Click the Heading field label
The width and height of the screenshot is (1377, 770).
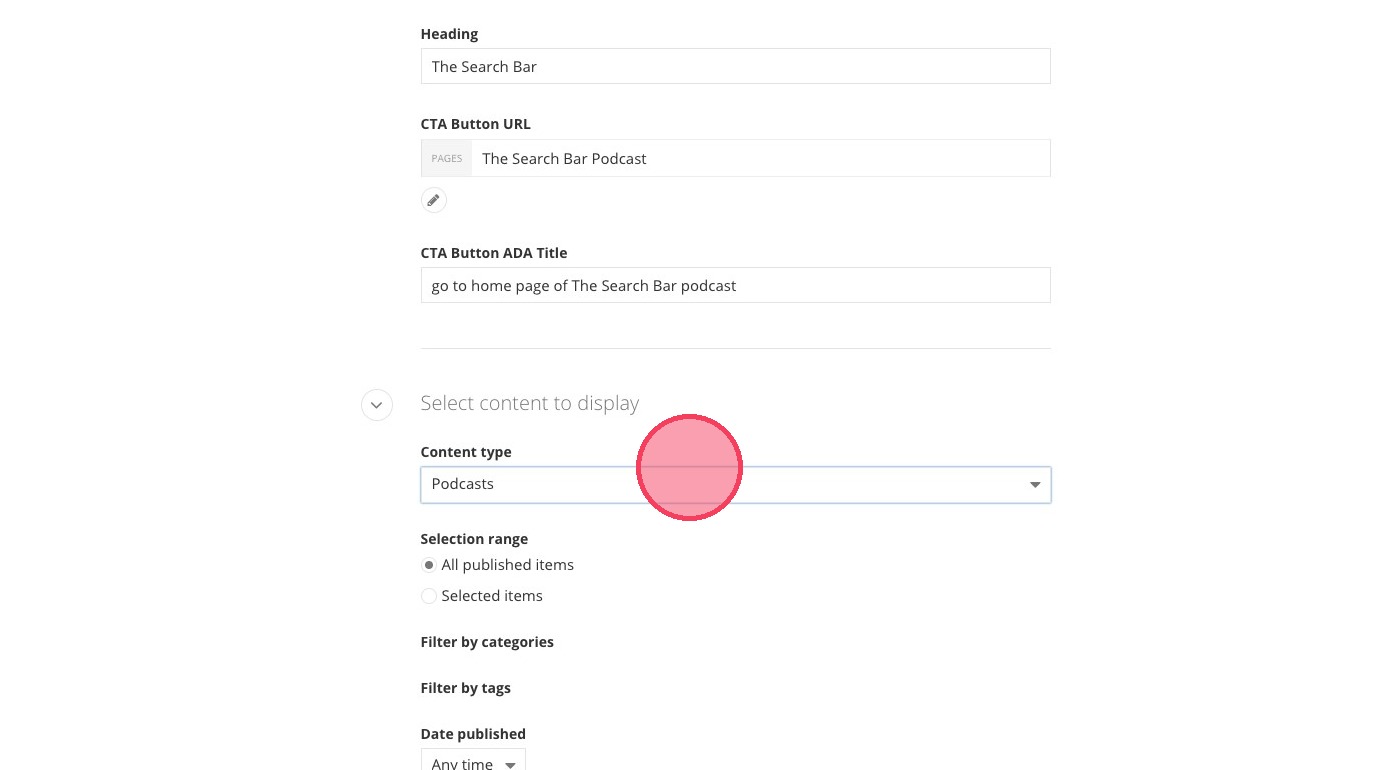[449, 34]
